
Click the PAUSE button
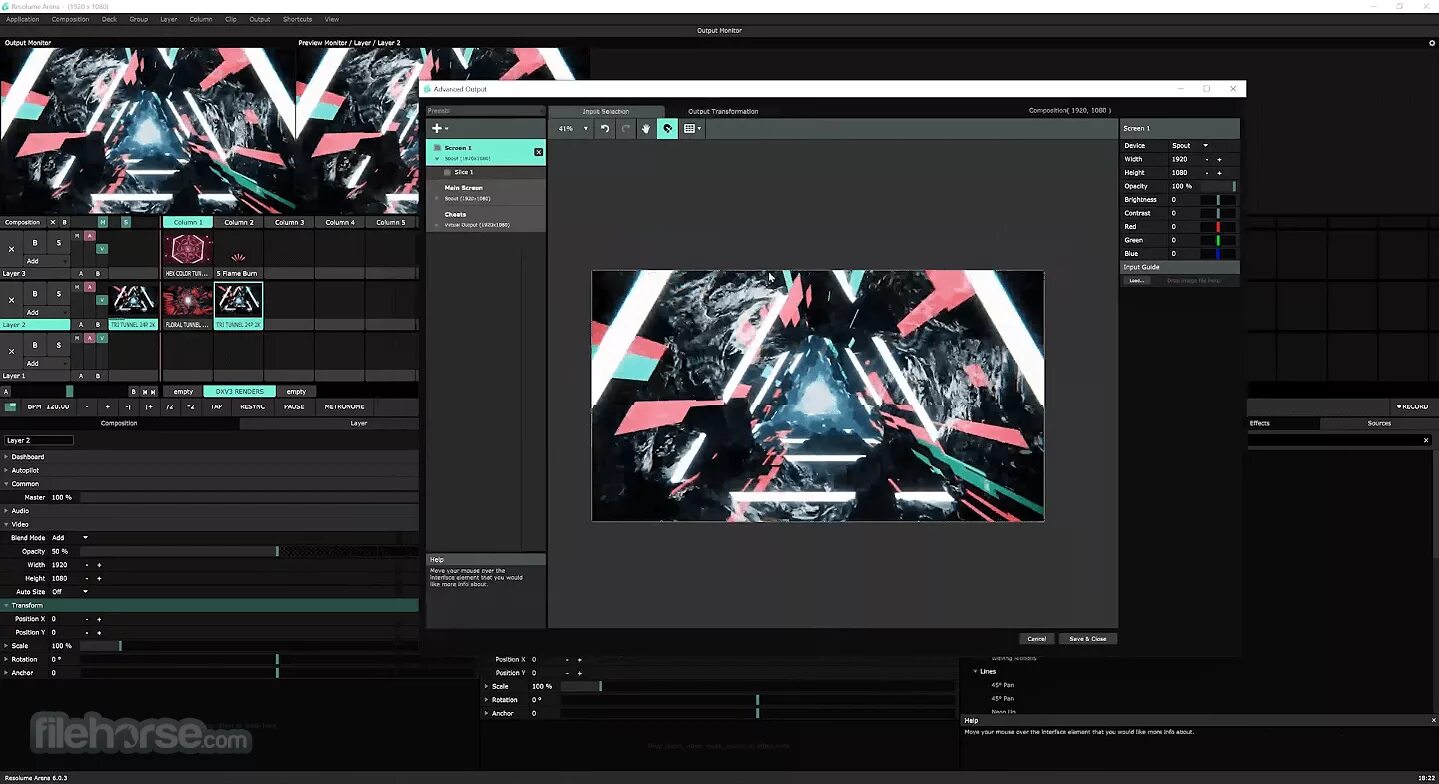(294, 407)
